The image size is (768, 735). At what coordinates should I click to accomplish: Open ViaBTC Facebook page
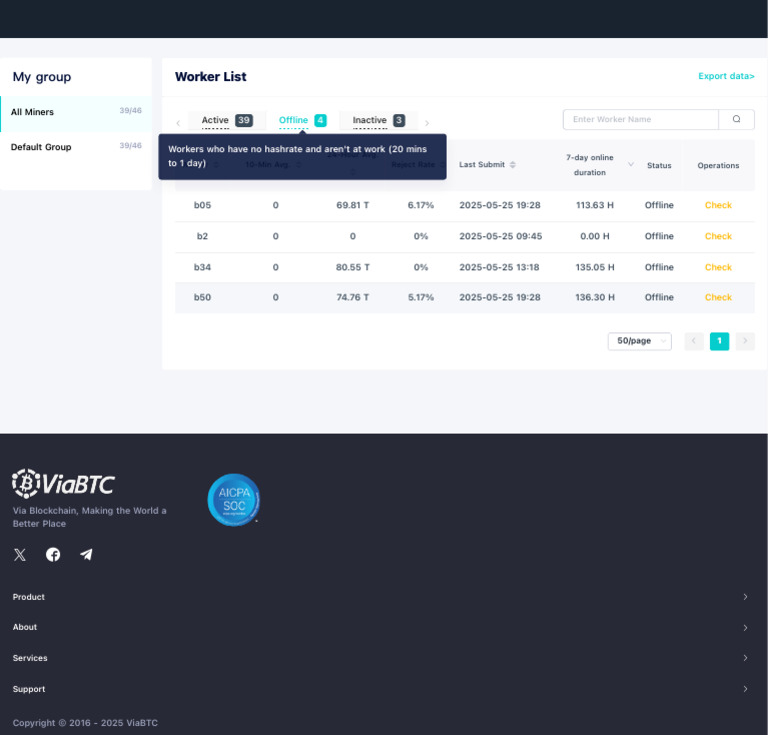(53, 555)
